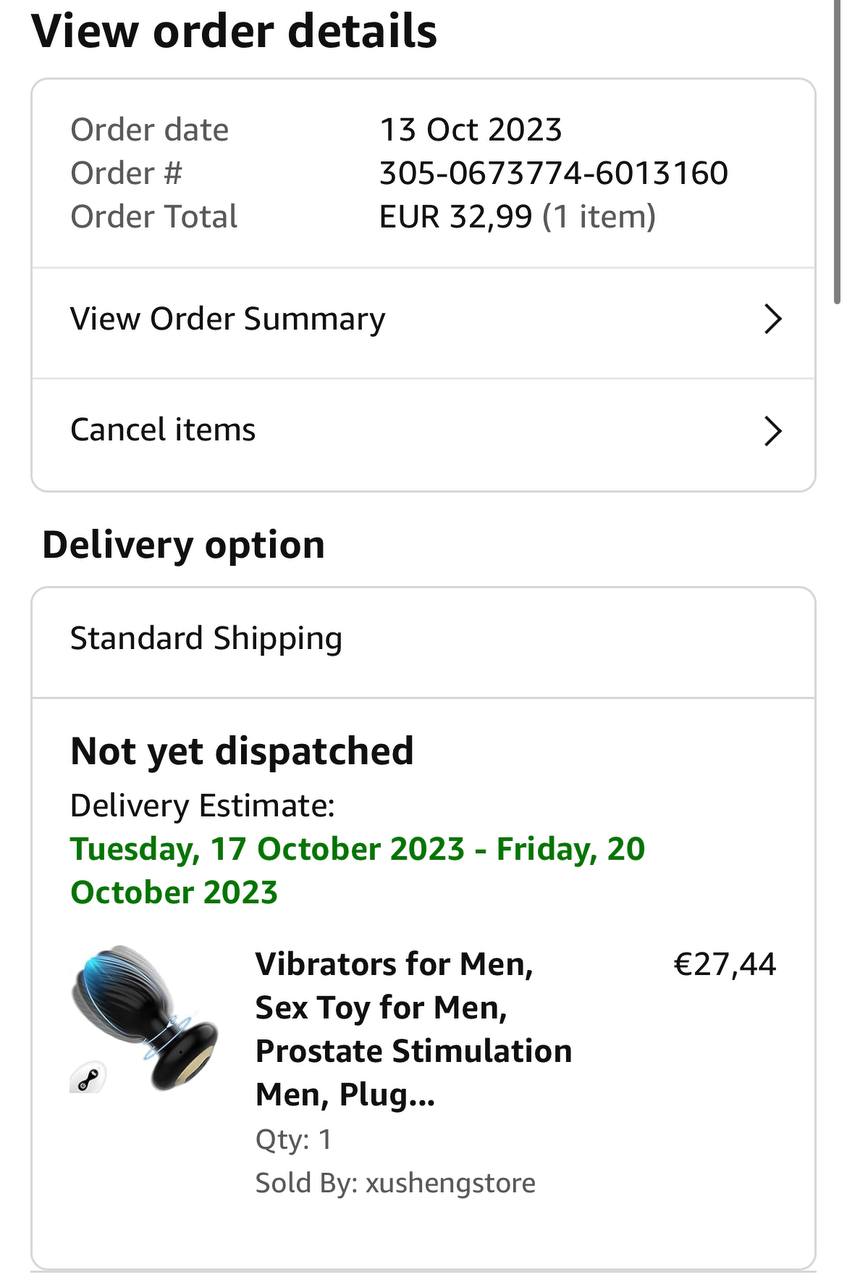Open the vibrator product thumbnail image
Screen dimensions: 847x1280
[144, 1018]
